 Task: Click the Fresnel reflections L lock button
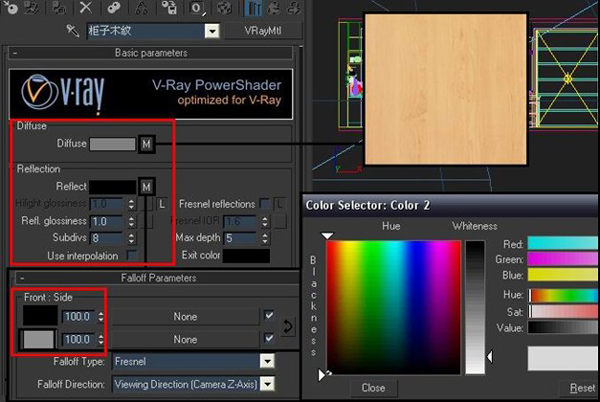click(x=280, y=204)
